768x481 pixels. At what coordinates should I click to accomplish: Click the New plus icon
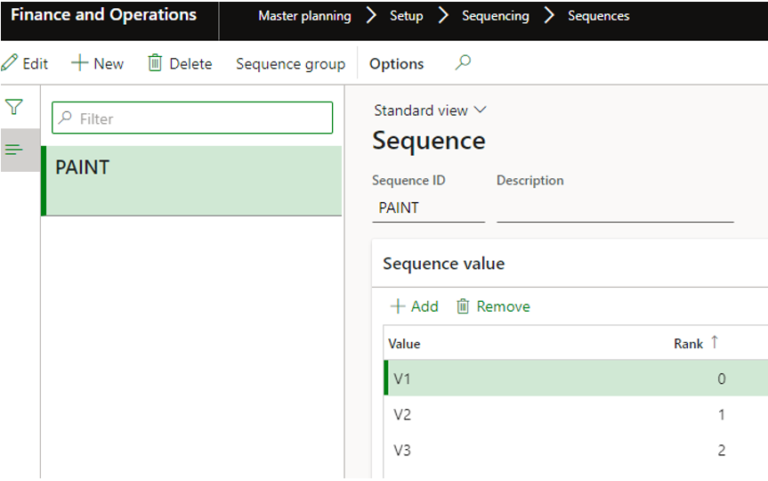click(79, 63)
